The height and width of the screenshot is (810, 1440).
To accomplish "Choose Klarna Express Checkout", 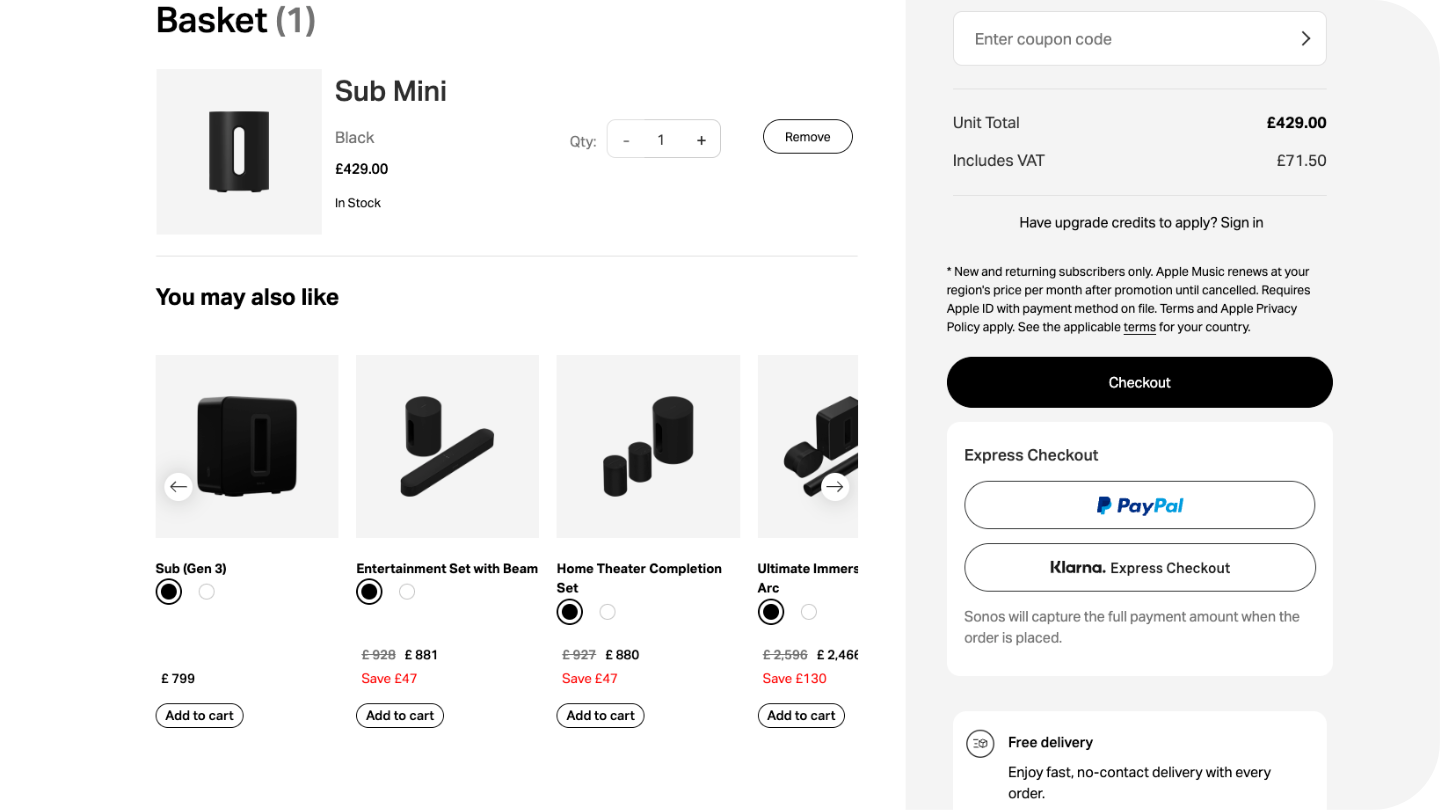I will pos(1139,567).
